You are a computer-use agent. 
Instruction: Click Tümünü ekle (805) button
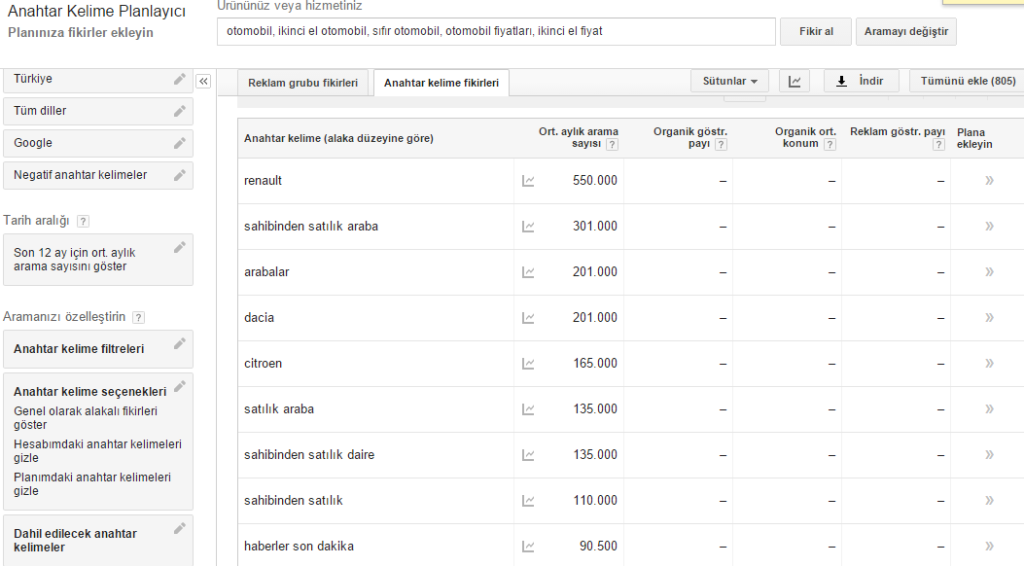click(x=968, y=82)
